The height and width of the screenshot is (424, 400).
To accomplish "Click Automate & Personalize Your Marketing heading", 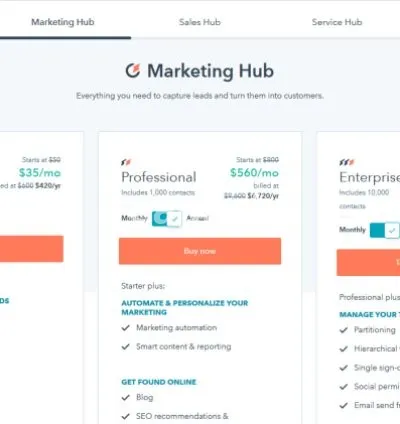I will click(185, 308).
